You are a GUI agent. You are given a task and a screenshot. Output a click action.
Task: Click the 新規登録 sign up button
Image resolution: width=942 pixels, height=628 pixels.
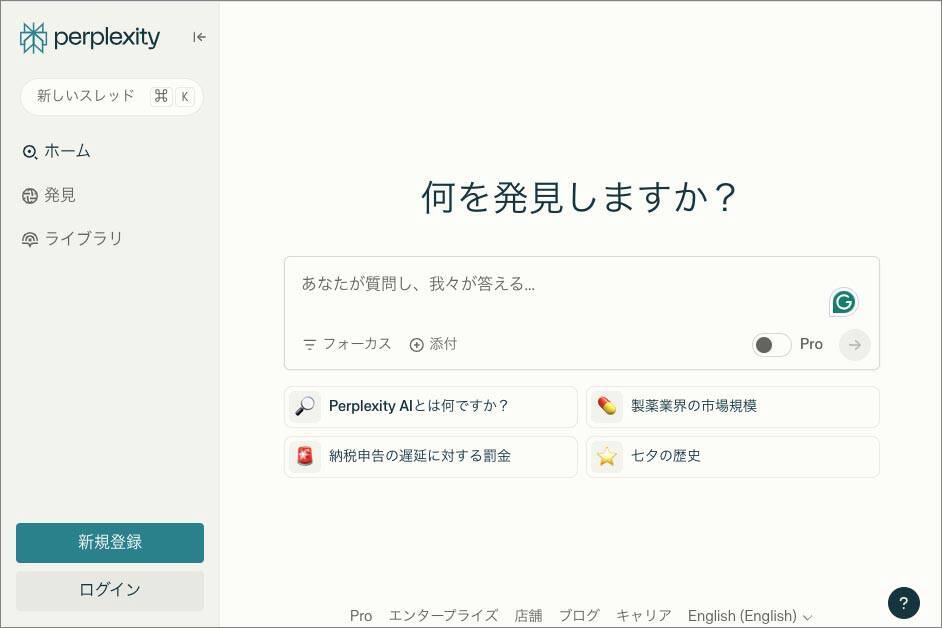click(x=110, y=543)
